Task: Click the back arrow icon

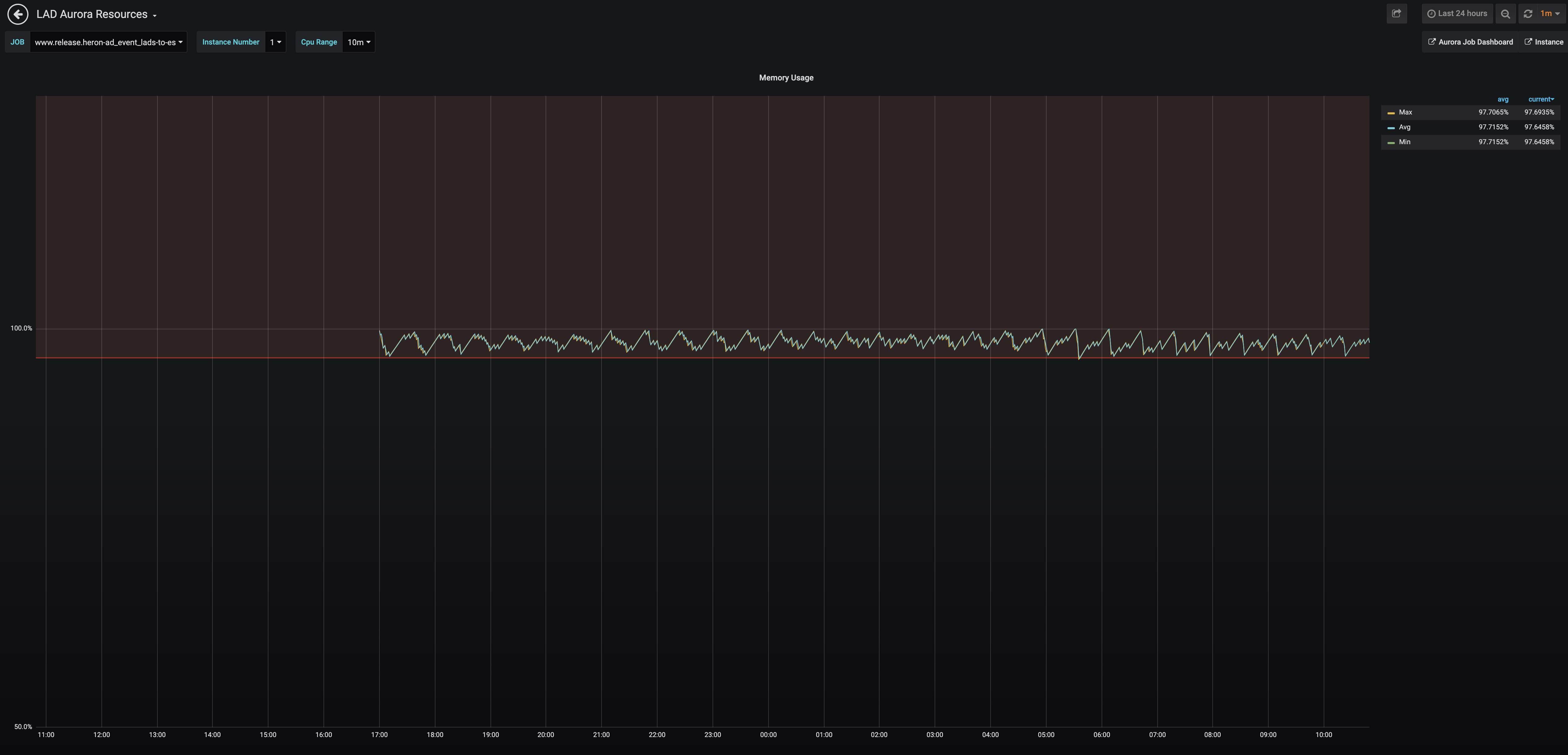Action: coord(18,14)
